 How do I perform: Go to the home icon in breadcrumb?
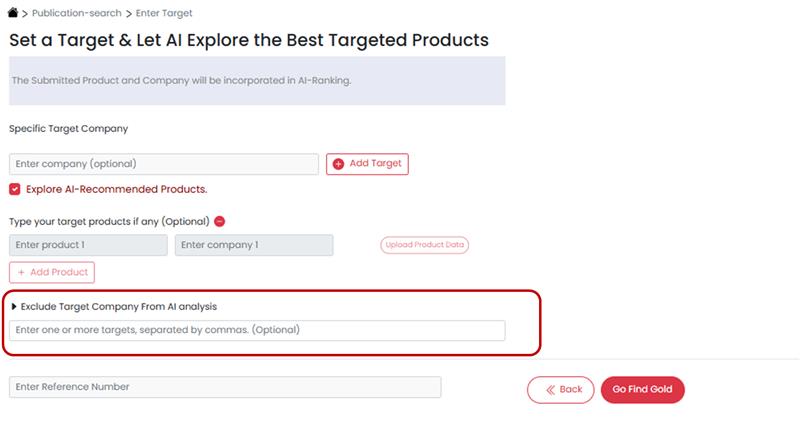coord(13,13)
